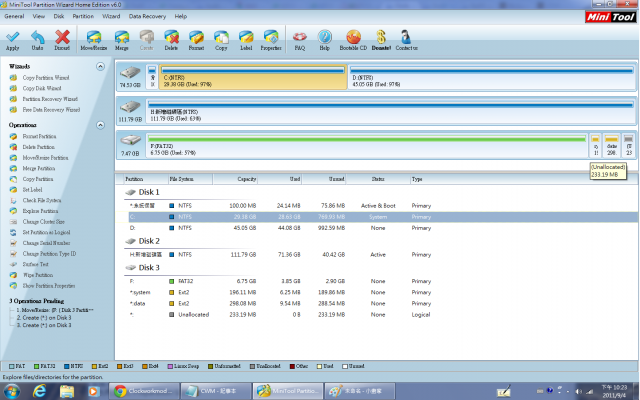This screenshot has height=400, width=640.
Task: Launch Copy Disk Wizard in sidebar
Action: 42,88
